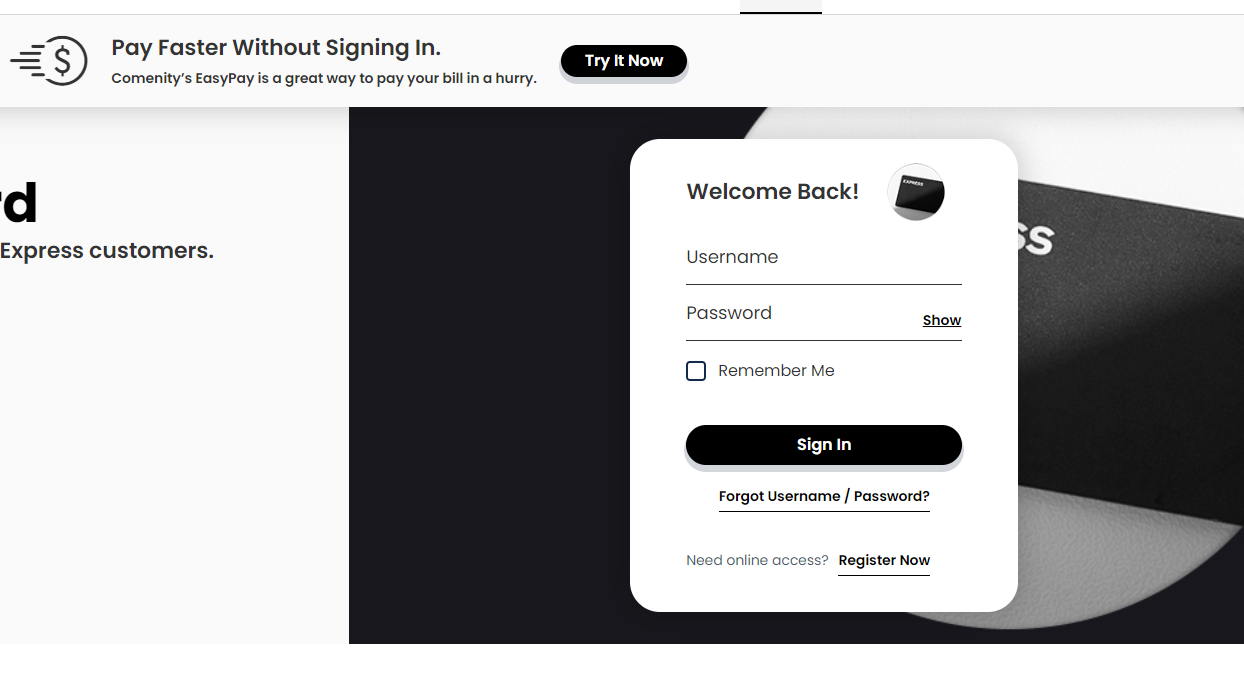Select the active tab indicator above the banner
The width and height of the screenshot is (1244, 676).
781,8
